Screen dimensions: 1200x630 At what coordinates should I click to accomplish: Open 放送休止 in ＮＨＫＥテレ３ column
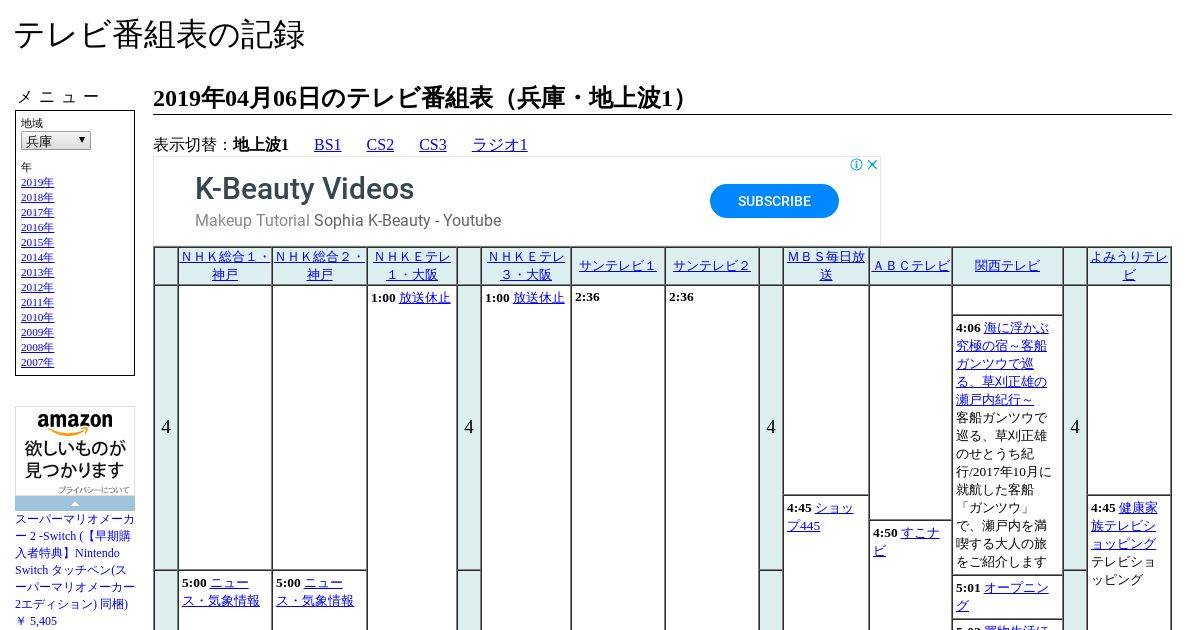pos(539,298)
